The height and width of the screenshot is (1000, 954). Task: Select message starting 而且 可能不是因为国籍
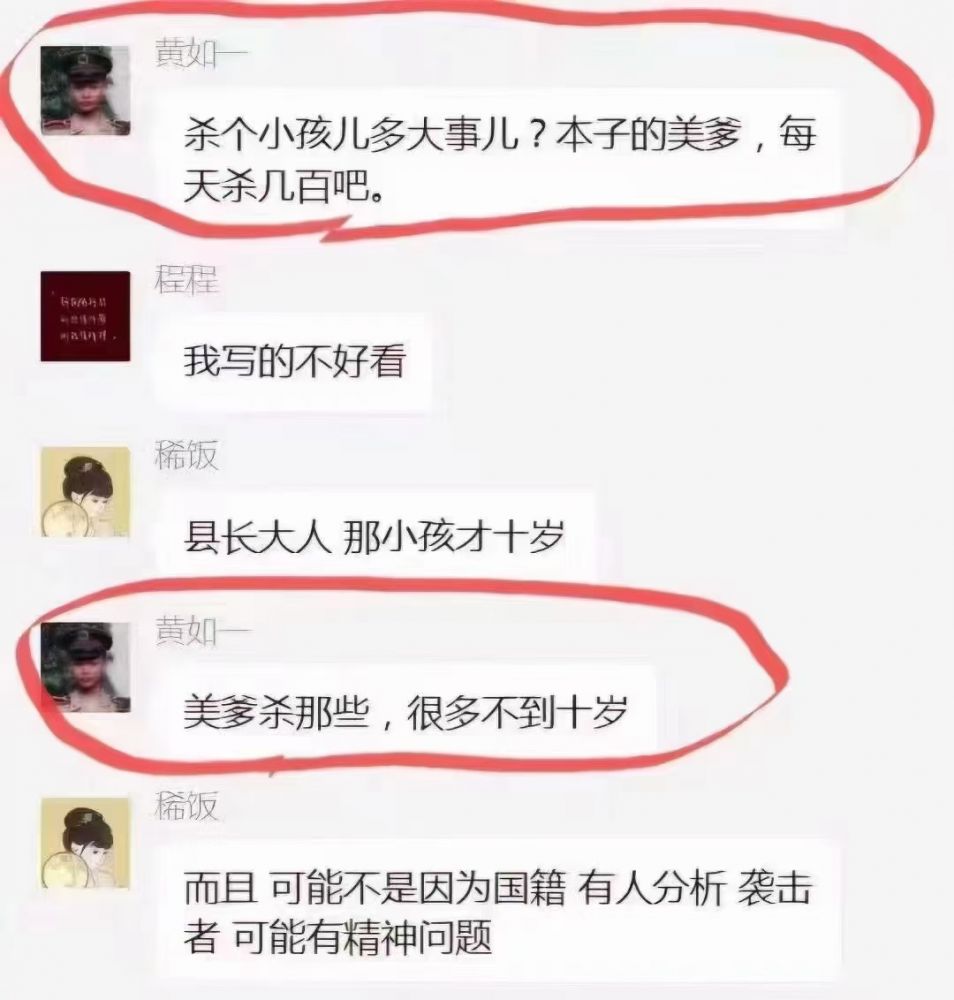pos(497,911)
